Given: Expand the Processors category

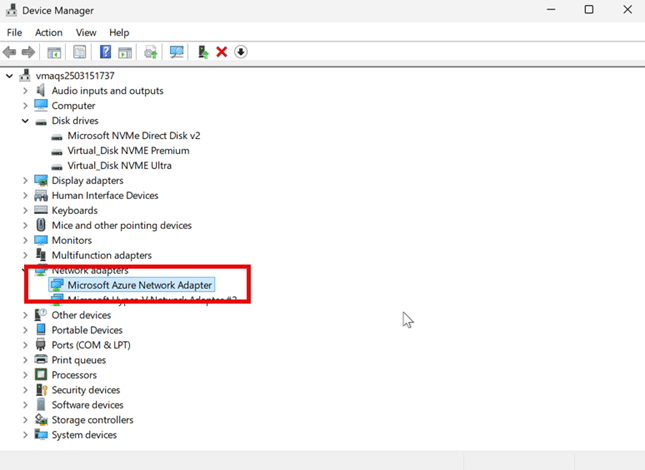Looking at the screenshot, I should coord(26,375).
